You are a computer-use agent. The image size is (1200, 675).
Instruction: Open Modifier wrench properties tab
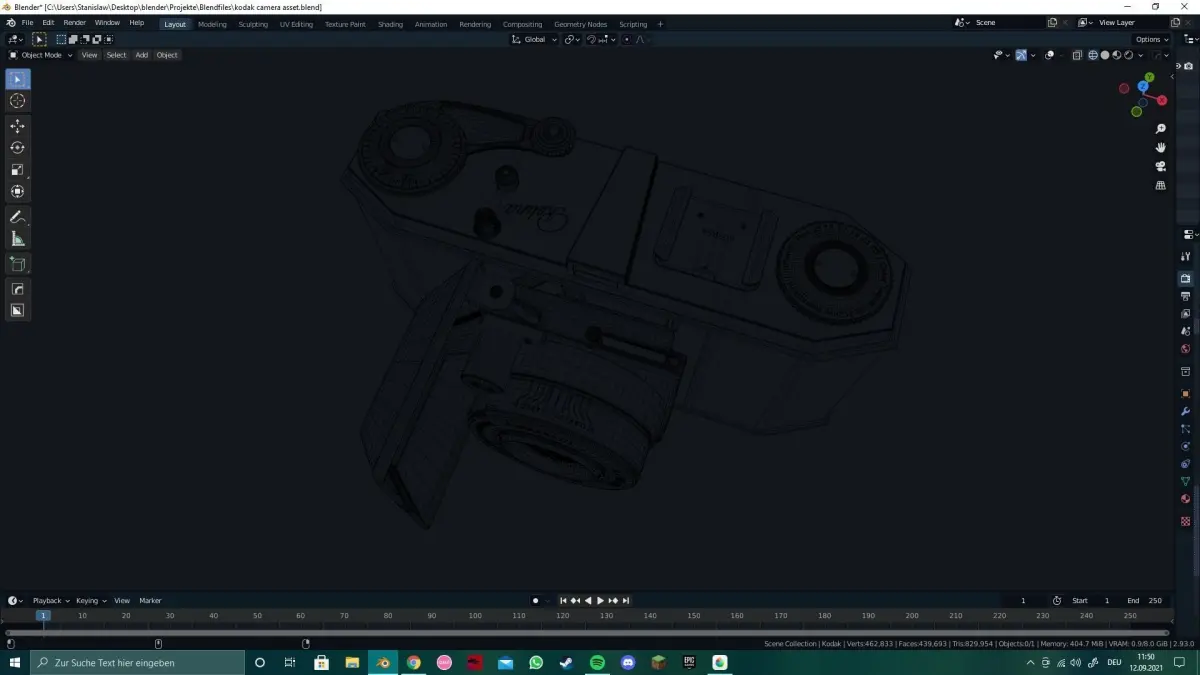point(1186,411)
